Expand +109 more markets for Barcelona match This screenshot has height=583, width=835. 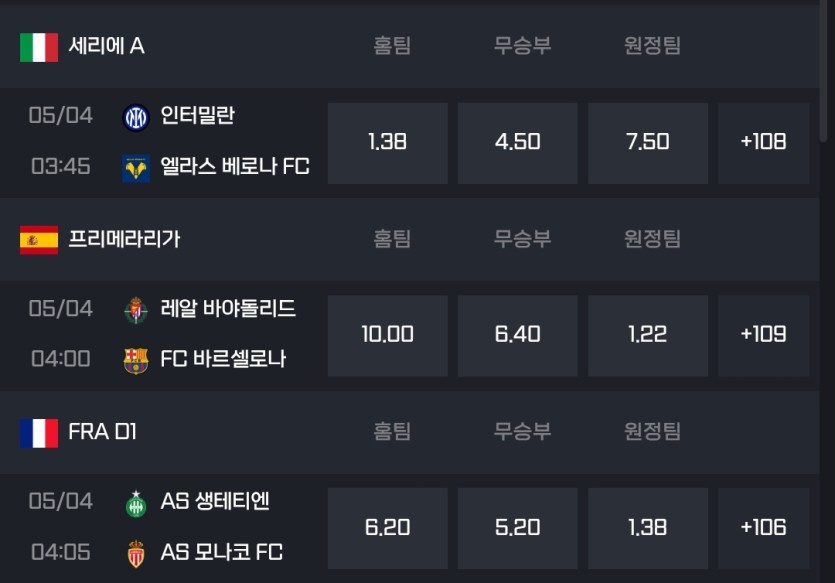764,336
